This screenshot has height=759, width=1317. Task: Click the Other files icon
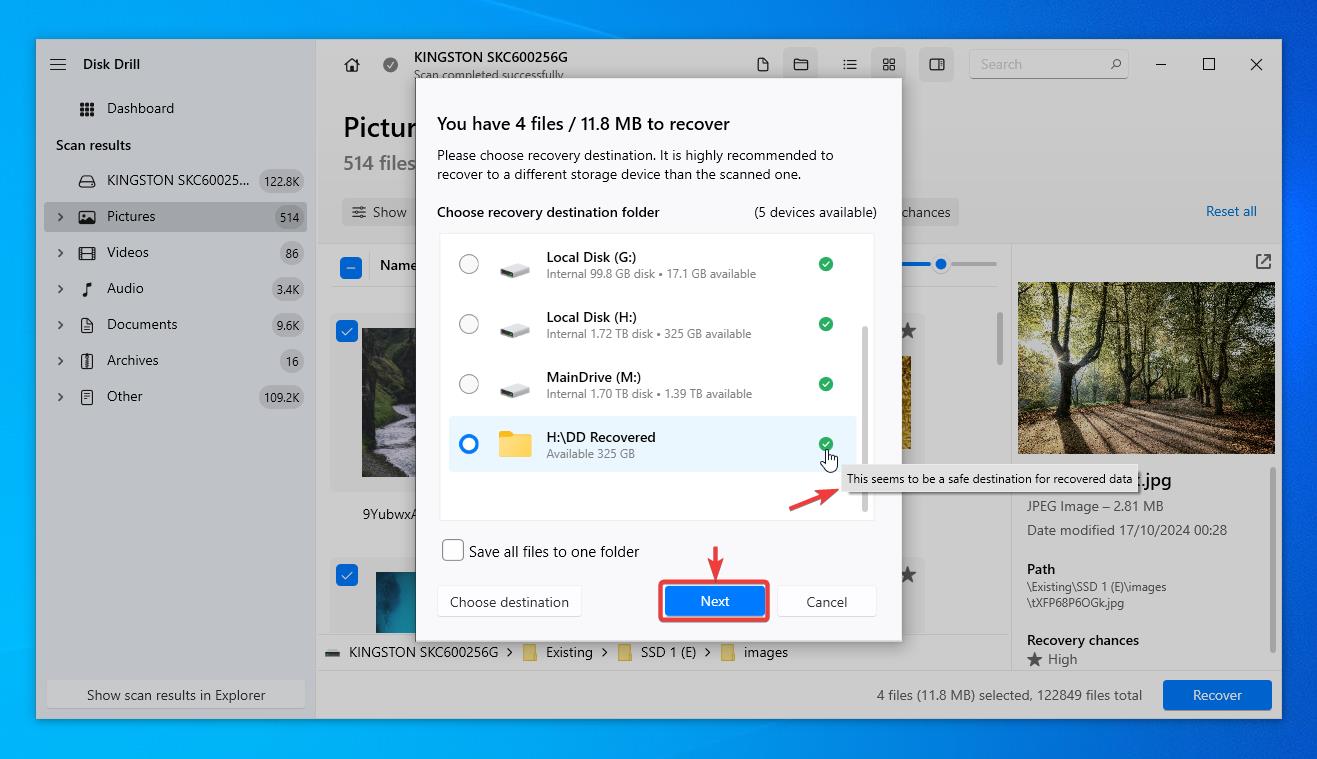click(87, 397)
